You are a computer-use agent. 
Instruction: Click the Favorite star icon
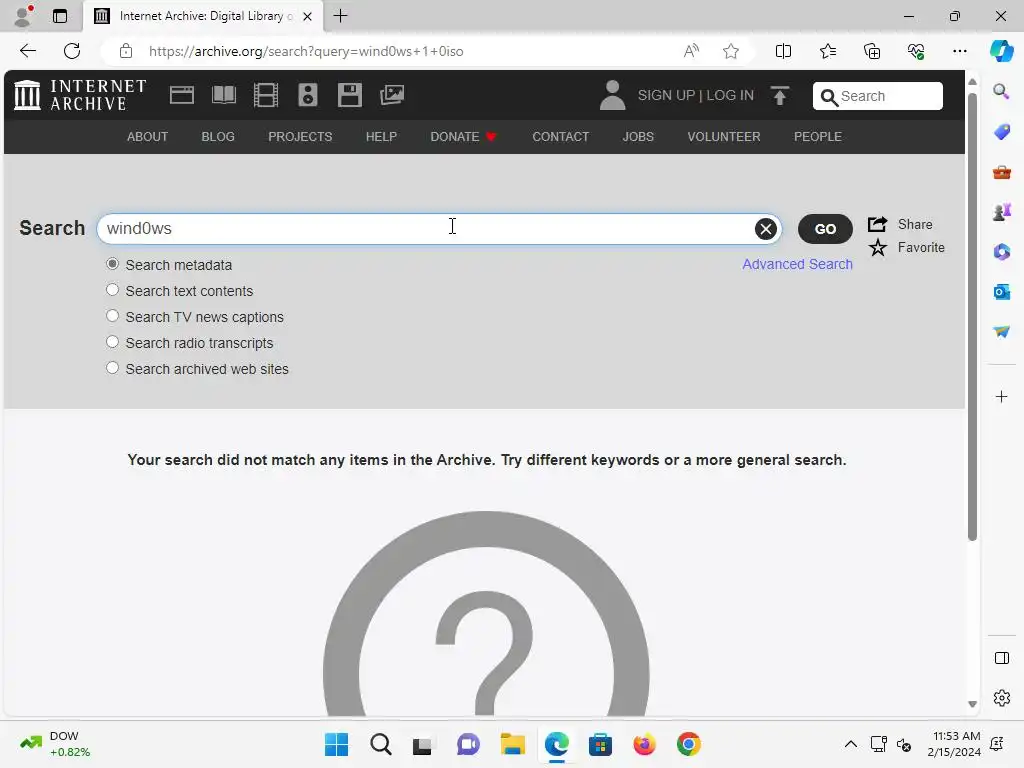[x=878, y=248]
